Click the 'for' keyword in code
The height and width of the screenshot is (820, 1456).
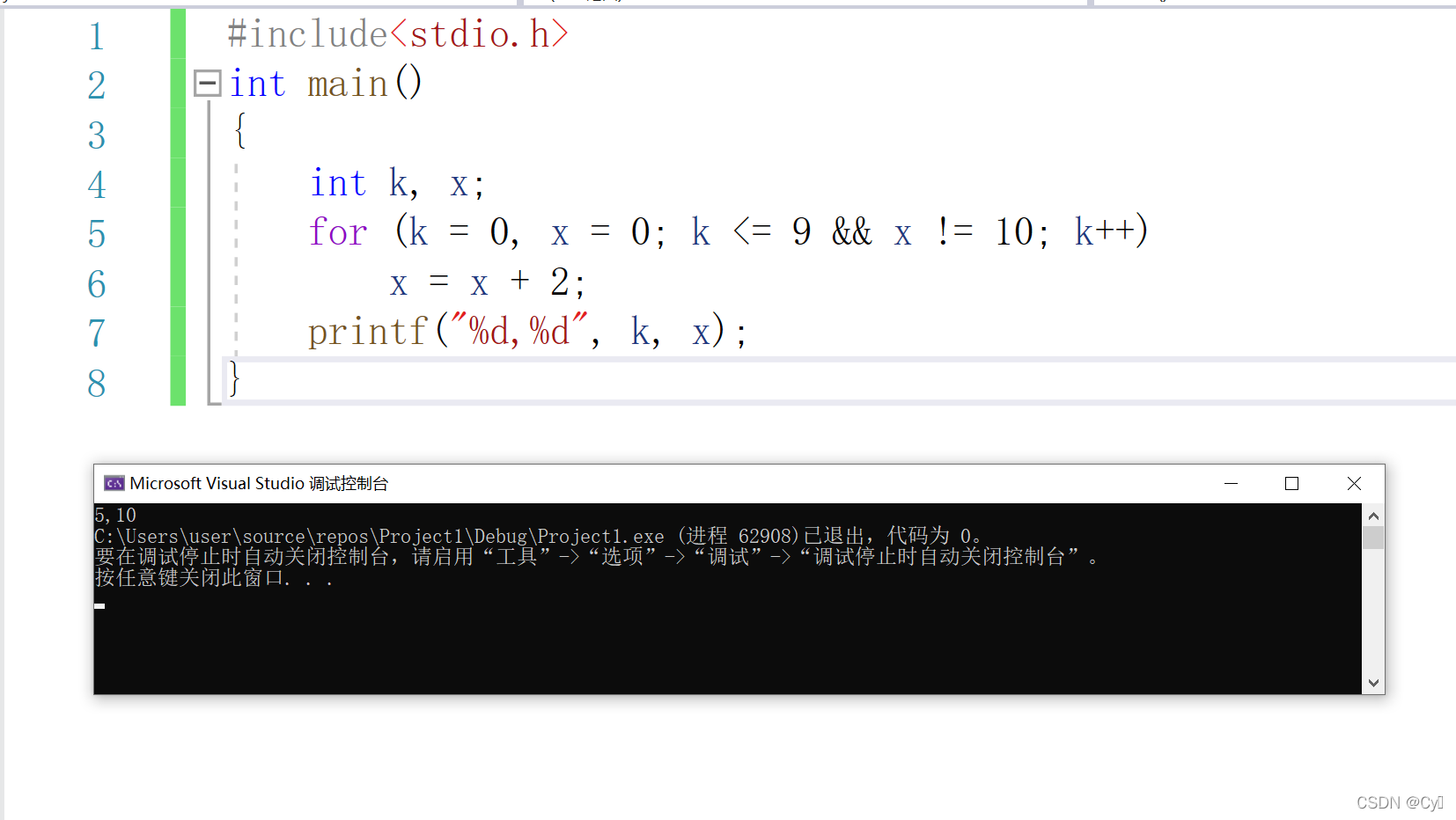(x=338, y=232)
